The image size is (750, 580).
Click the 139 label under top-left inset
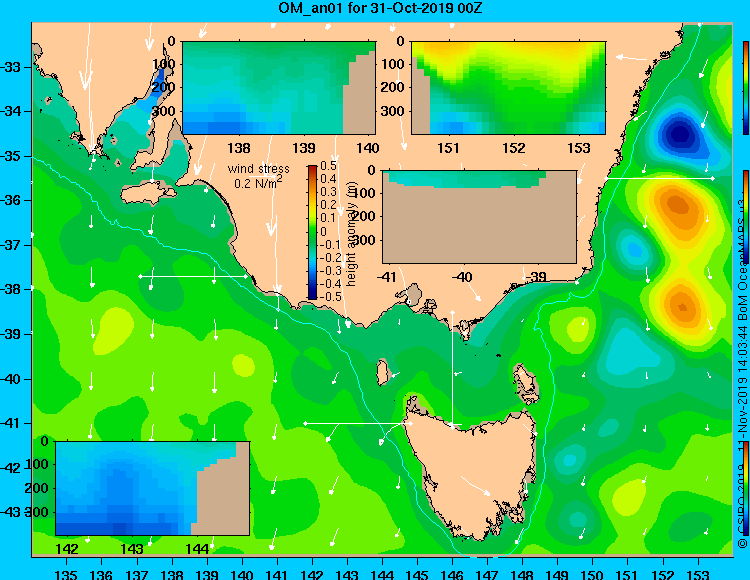coord(304,148)
